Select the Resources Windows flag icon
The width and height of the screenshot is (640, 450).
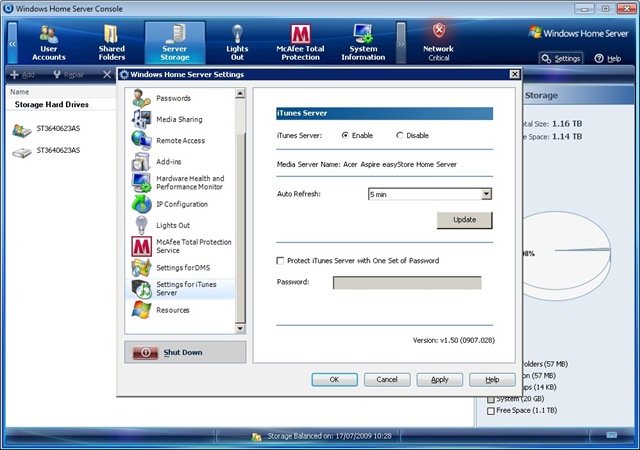pos(141,310)
